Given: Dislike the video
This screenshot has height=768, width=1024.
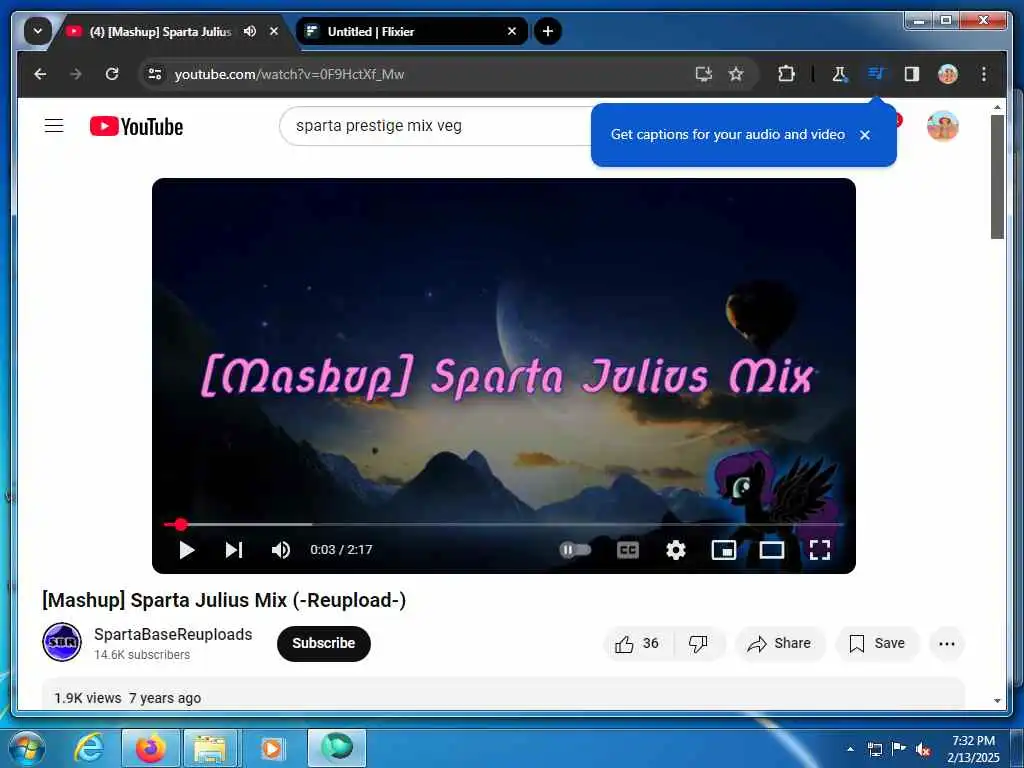Looking at the screenshot, I should point(698,643).
